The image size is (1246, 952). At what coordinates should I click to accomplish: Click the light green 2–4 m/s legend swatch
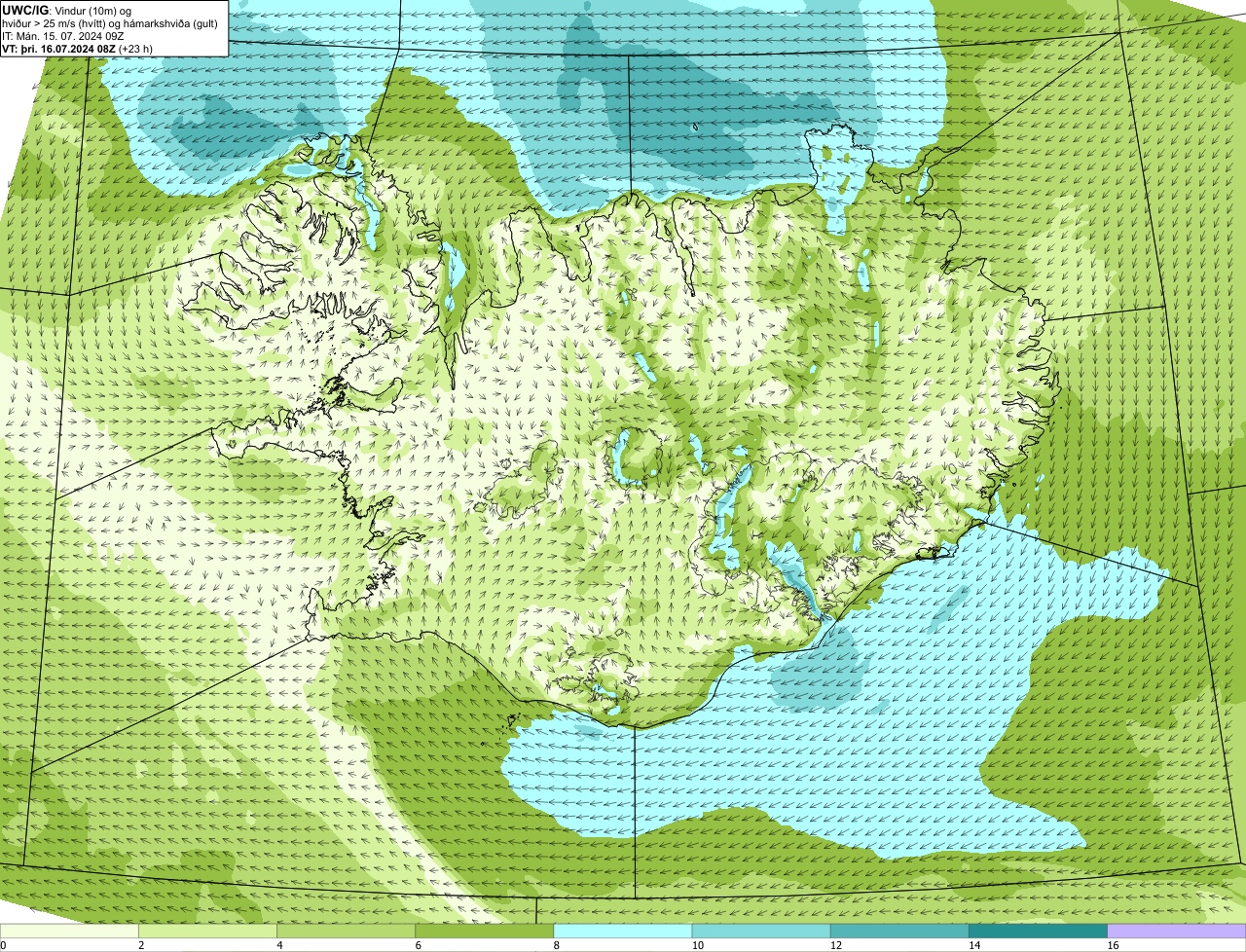pyautogui.click(x=207, y=931)
